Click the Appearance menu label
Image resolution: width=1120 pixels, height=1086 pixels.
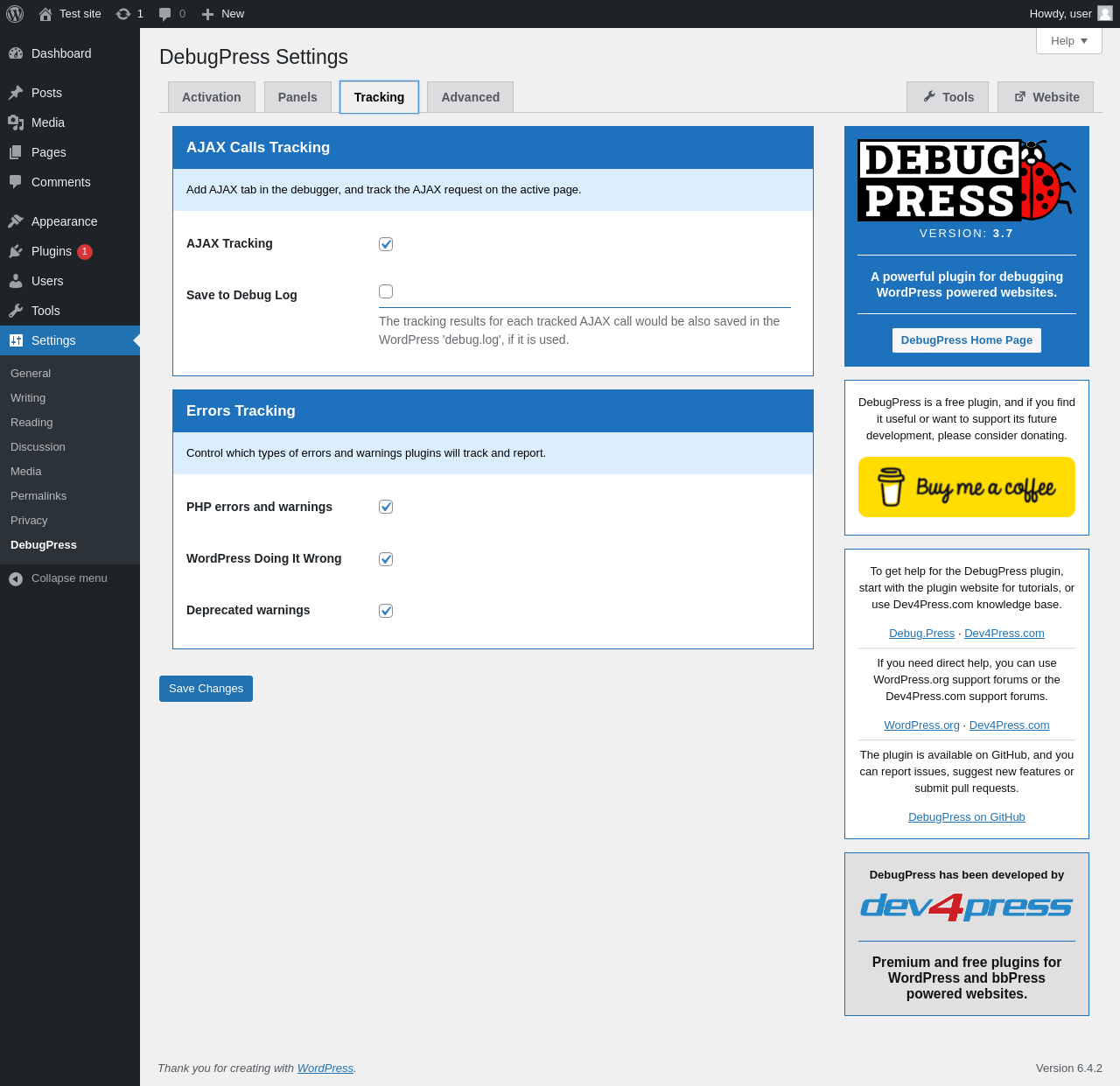point(65,221)
